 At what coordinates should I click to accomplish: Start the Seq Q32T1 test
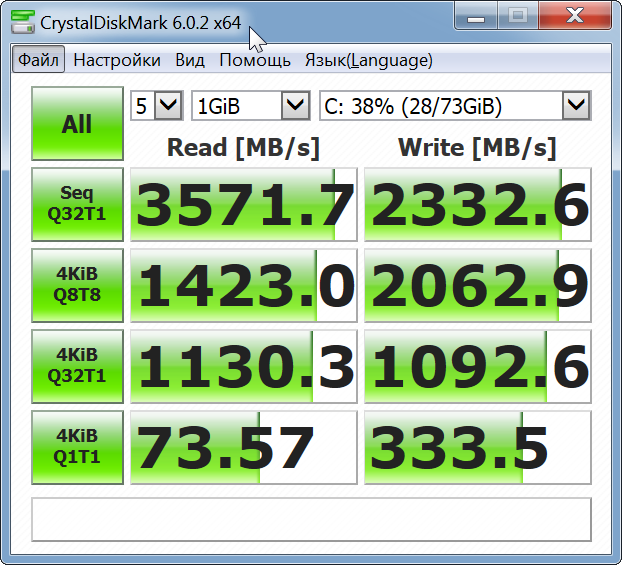77,204
